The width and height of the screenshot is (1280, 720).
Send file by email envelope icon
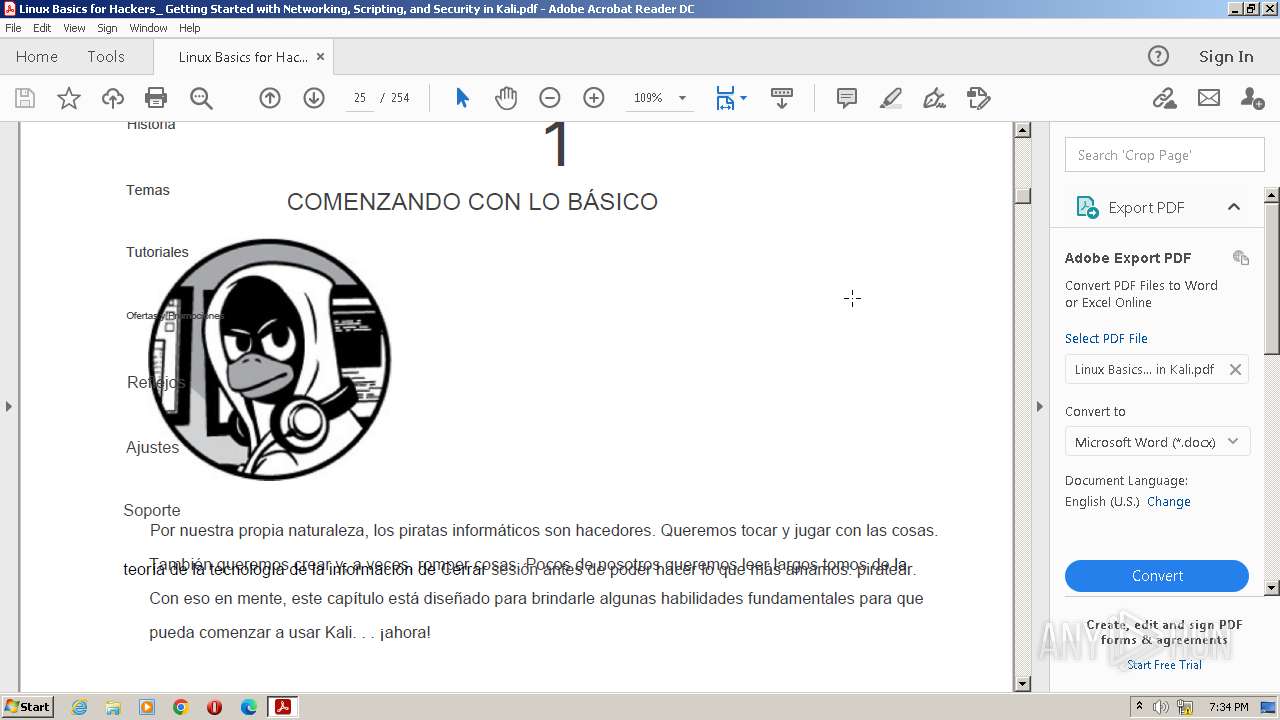pyautogui.click(x=1209, y=98)
